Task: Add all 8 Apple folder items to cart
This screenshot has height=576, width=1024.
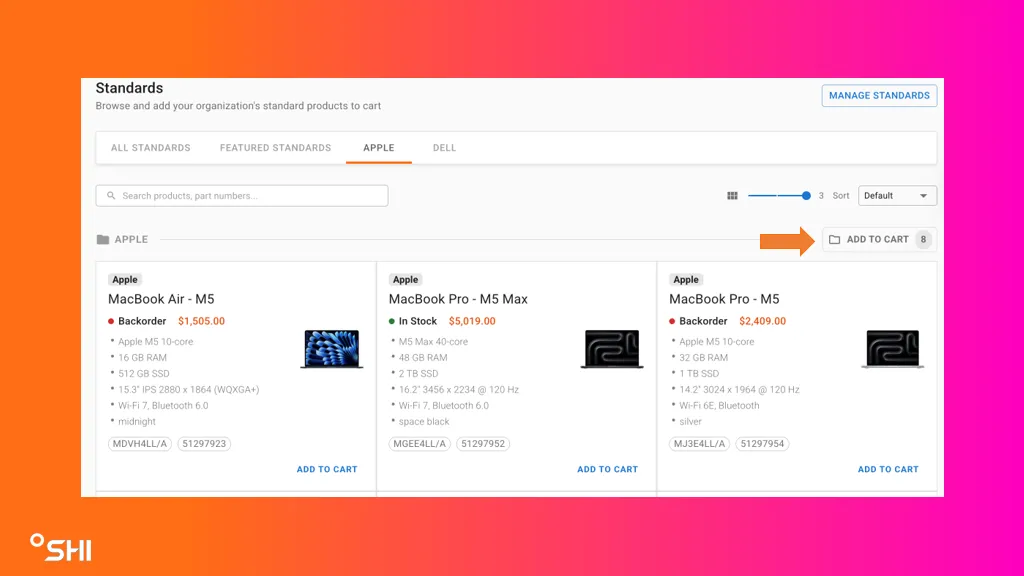Action: (879, 240)
